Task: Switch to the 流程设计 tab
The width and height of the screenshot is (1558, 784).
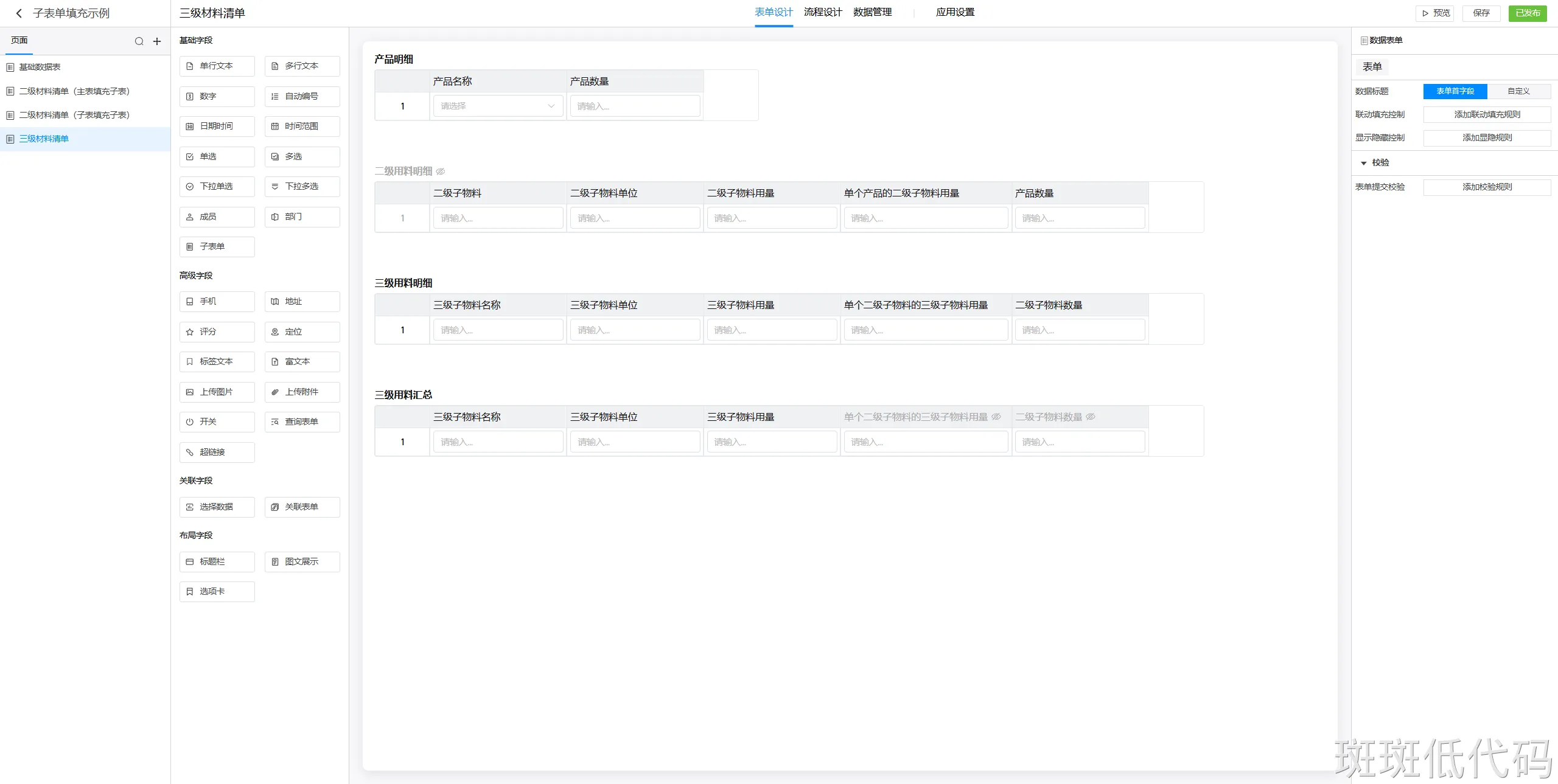Action: click(x=823, y=12)
